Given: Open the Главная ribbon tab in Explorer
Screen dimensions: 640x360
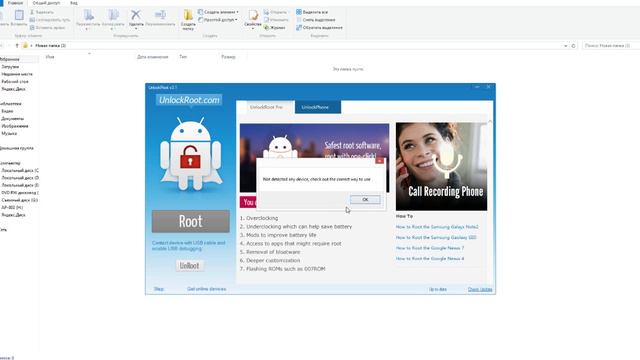Looking at the screenshot, I should (x=16, y=3).
